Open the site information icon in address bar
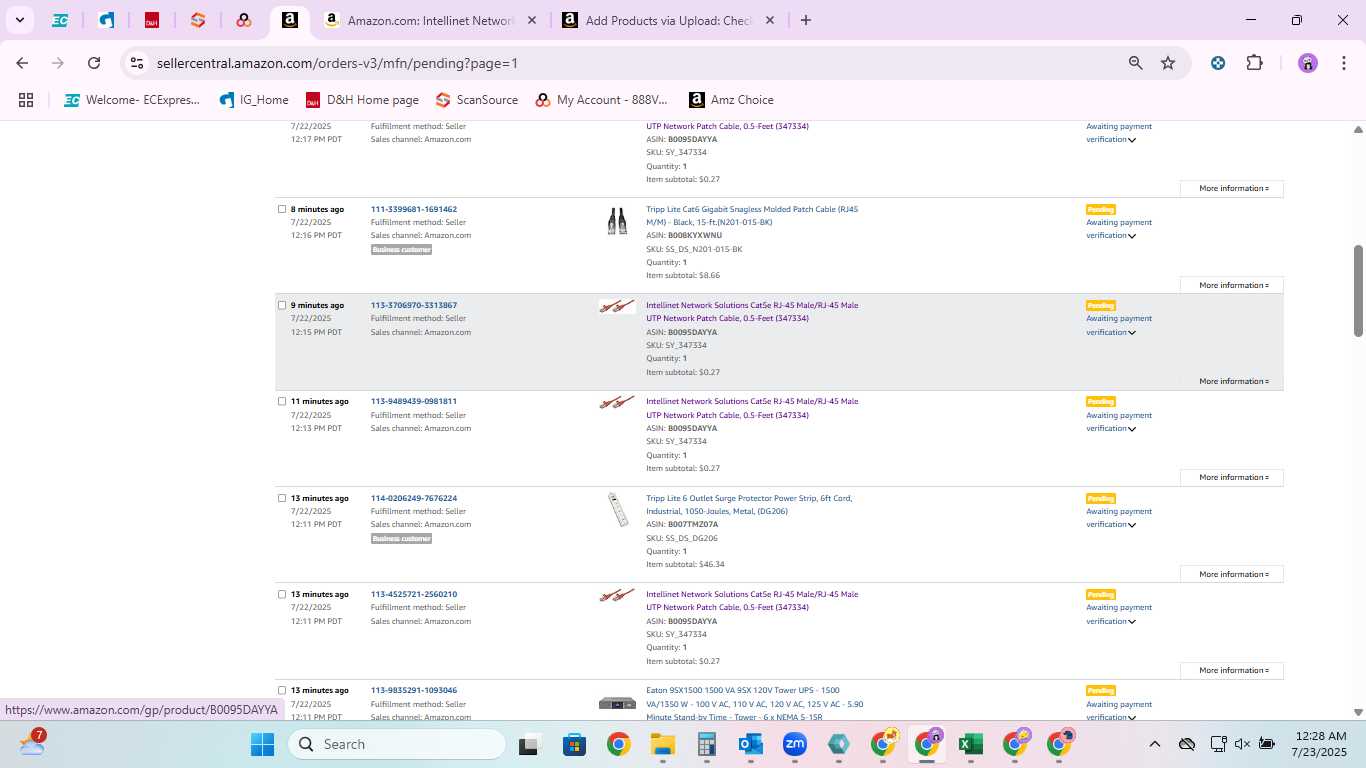 (137, 63)
